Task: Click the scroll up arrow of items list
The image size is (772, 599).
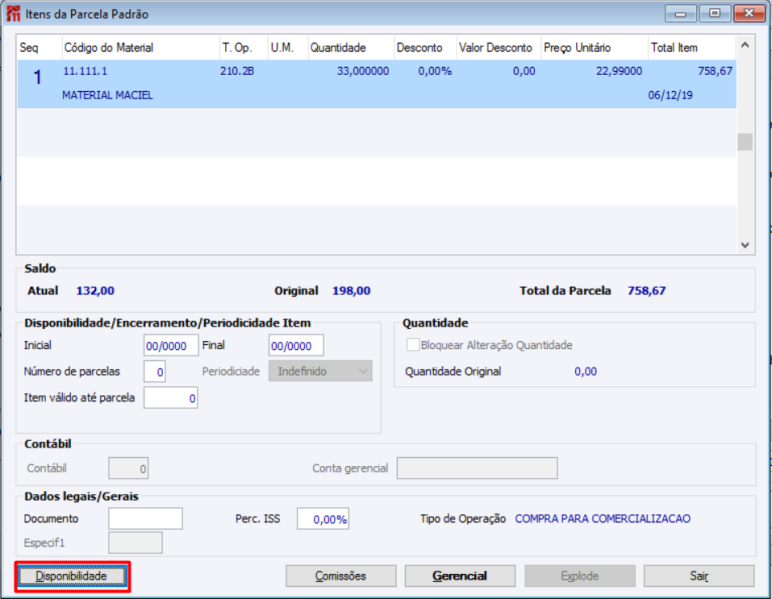Action: [x=745, y=45]
